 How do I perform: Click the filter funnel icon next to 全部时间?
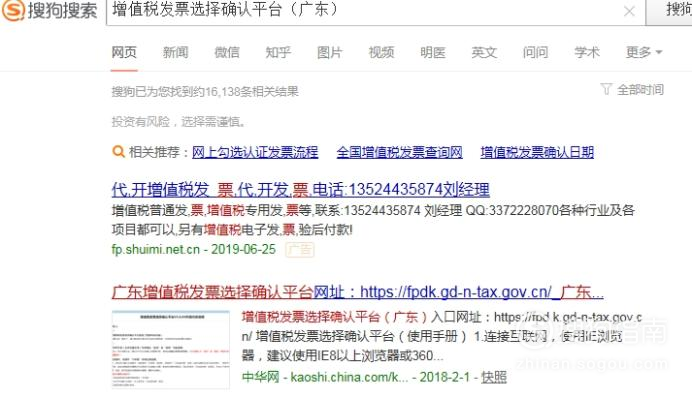[x=606, y=89]
